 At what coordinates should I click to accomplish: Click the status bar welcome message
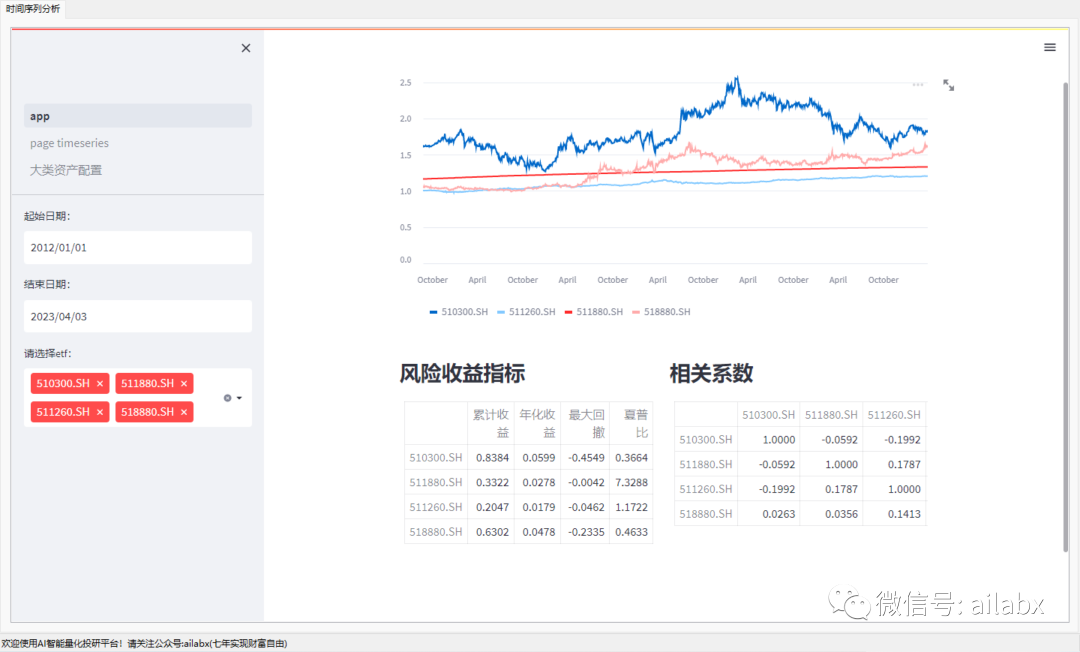(144, 644)
